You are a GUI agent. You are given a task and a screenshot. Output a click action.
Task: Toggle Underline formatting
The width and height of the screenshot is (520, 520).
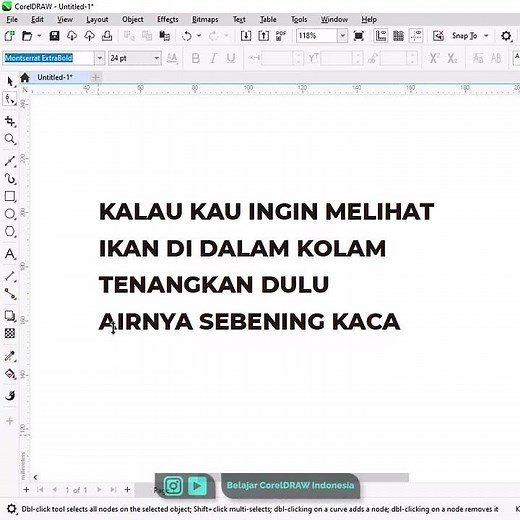coord(231,59)
